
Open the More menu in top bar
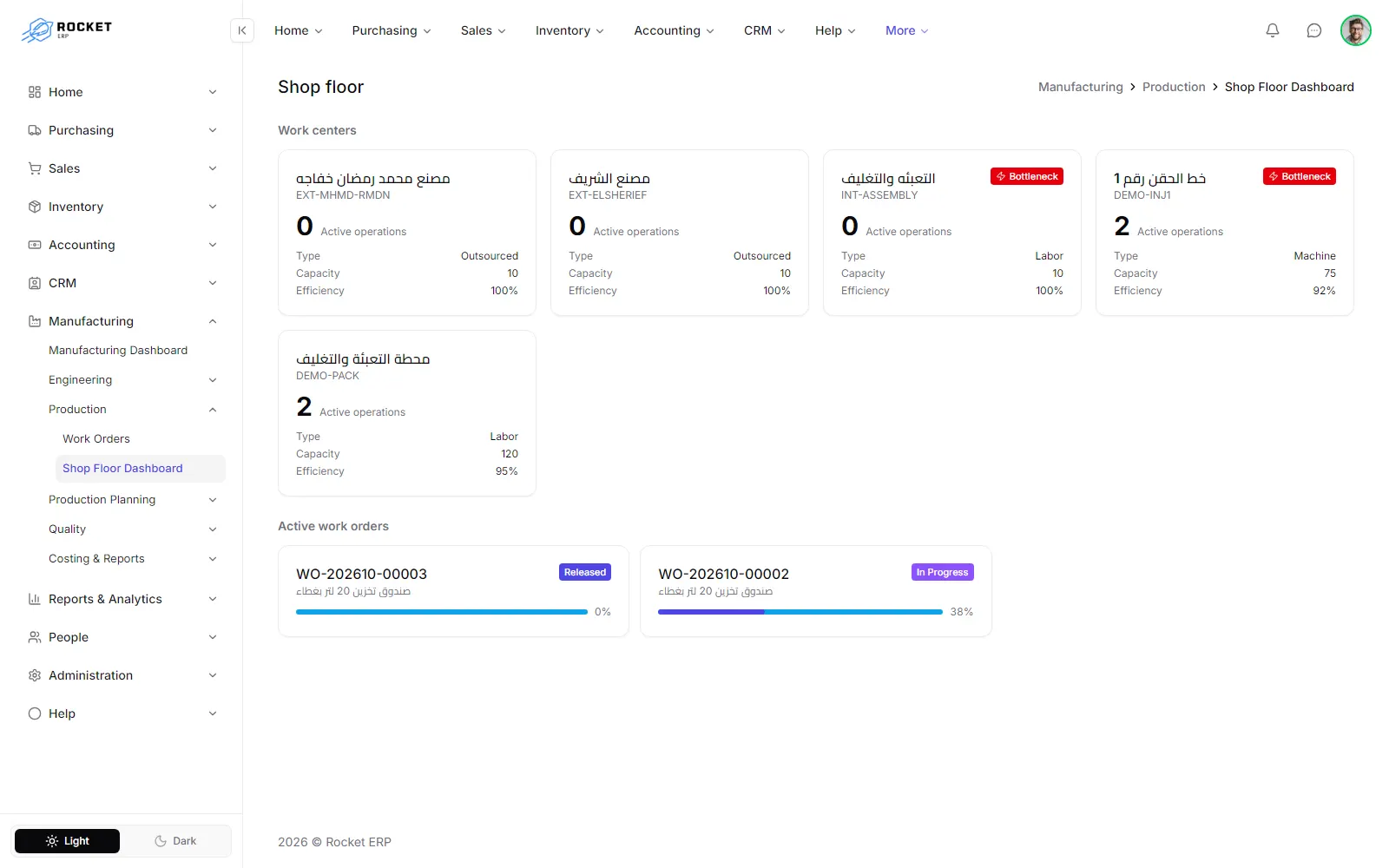906,30
